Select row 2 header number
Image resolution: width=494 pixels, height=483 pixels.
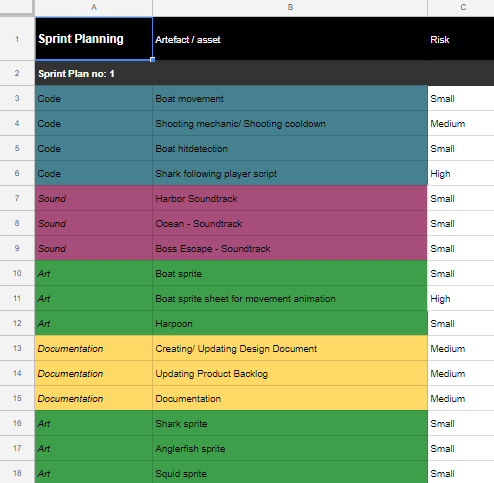point(17,73)
